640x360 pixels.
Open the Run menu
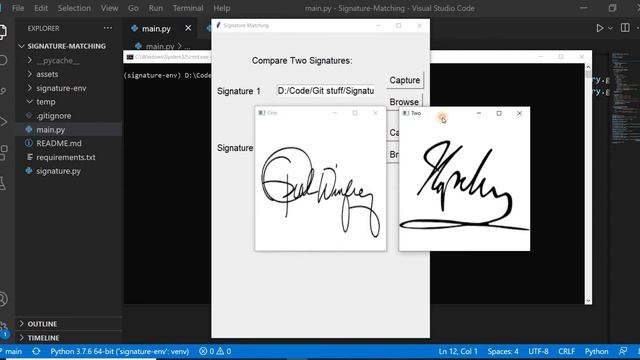point(156,8)
